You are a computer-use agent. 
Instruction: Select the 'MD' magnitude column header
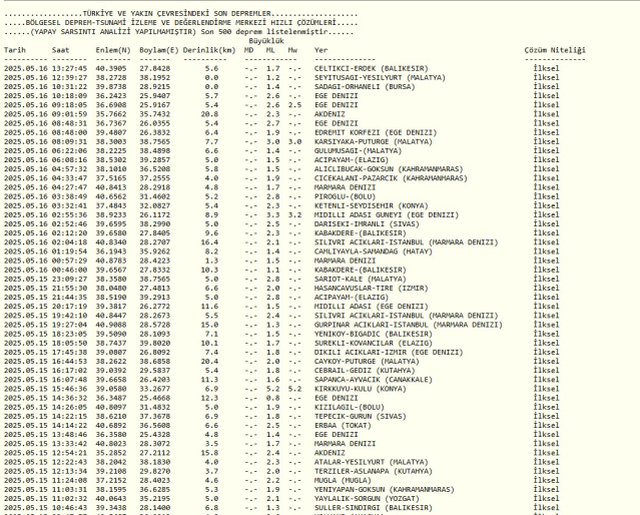click(249, 50)
